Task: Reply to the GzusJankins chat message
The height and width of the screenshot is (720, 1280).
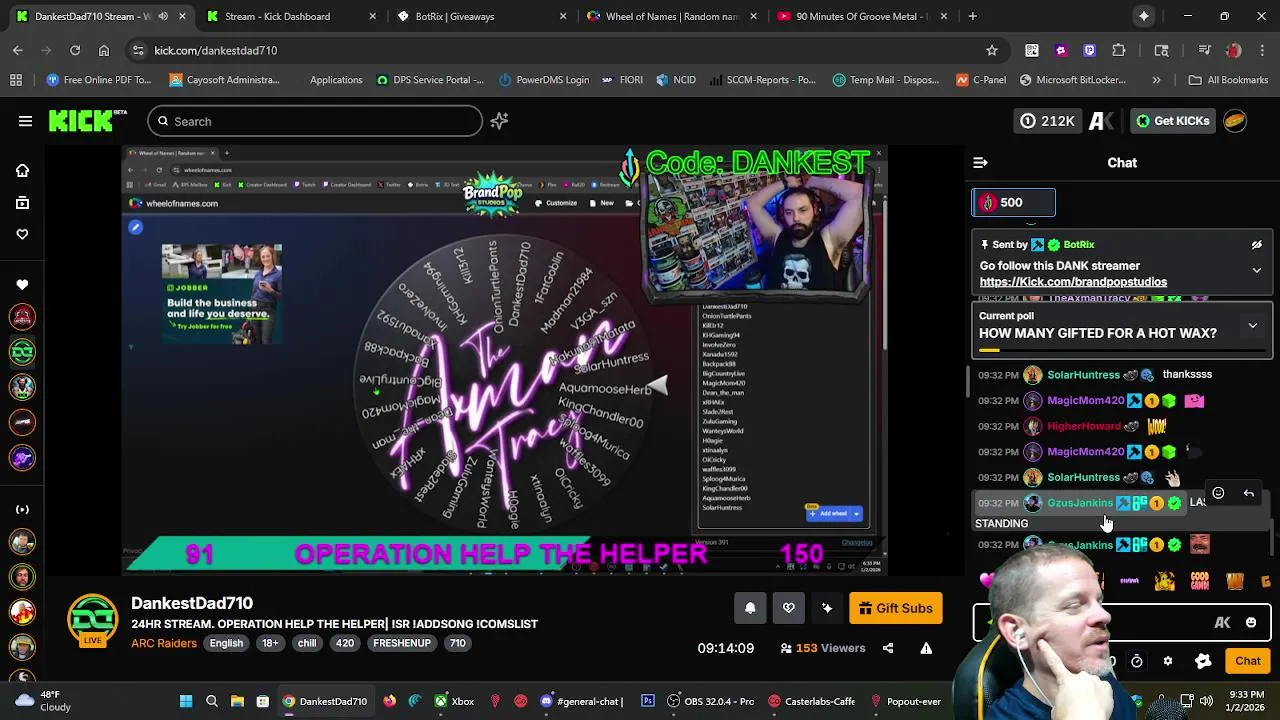Action: (1248, 493)
